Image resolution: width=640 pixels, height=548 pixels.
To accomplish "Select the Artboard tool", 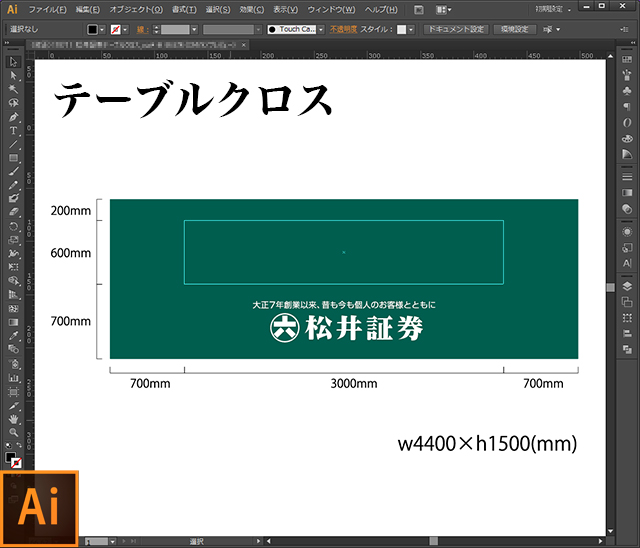I will coord(13,392).
